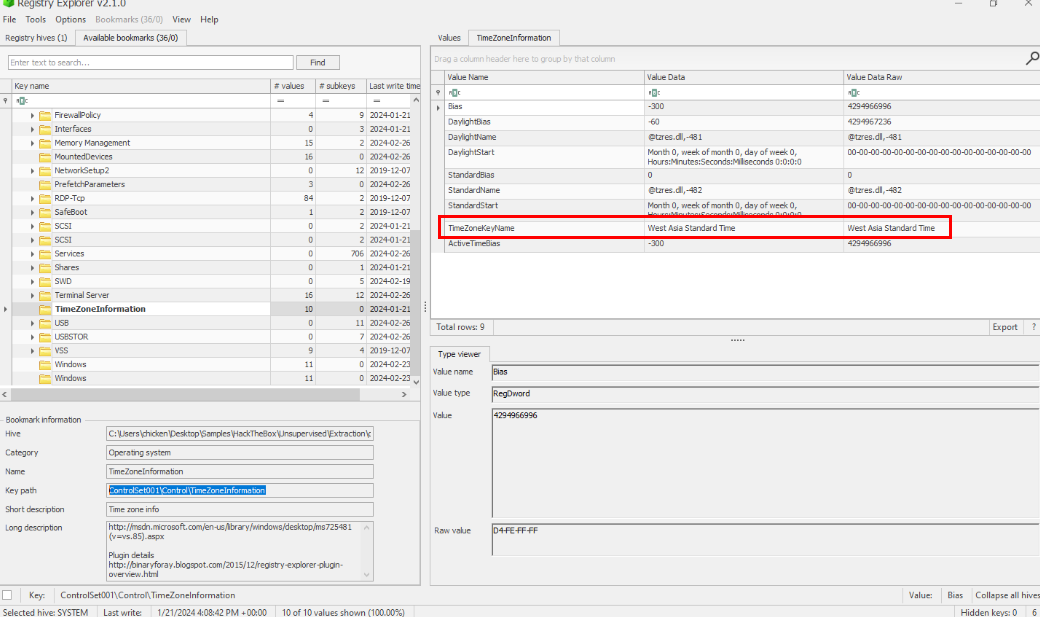Click the Services folder icon
Image resolution: width=1040 pixels, height=617 pixels.
45,254
